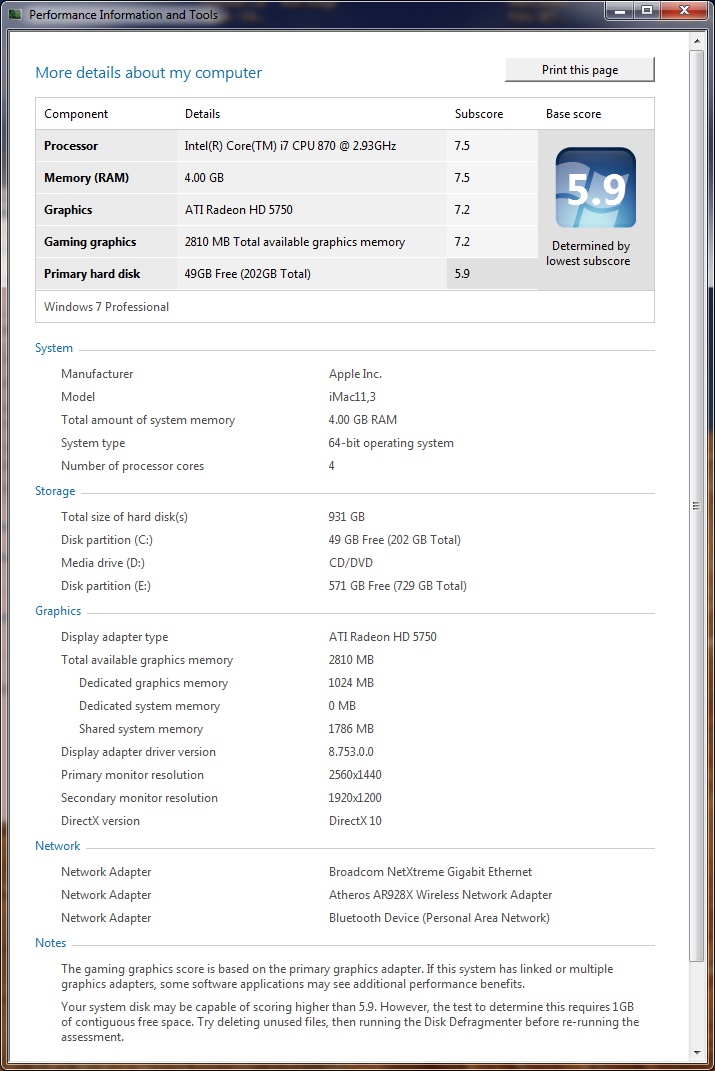Click '49GB Free (202GB Total)' cell

247,274
